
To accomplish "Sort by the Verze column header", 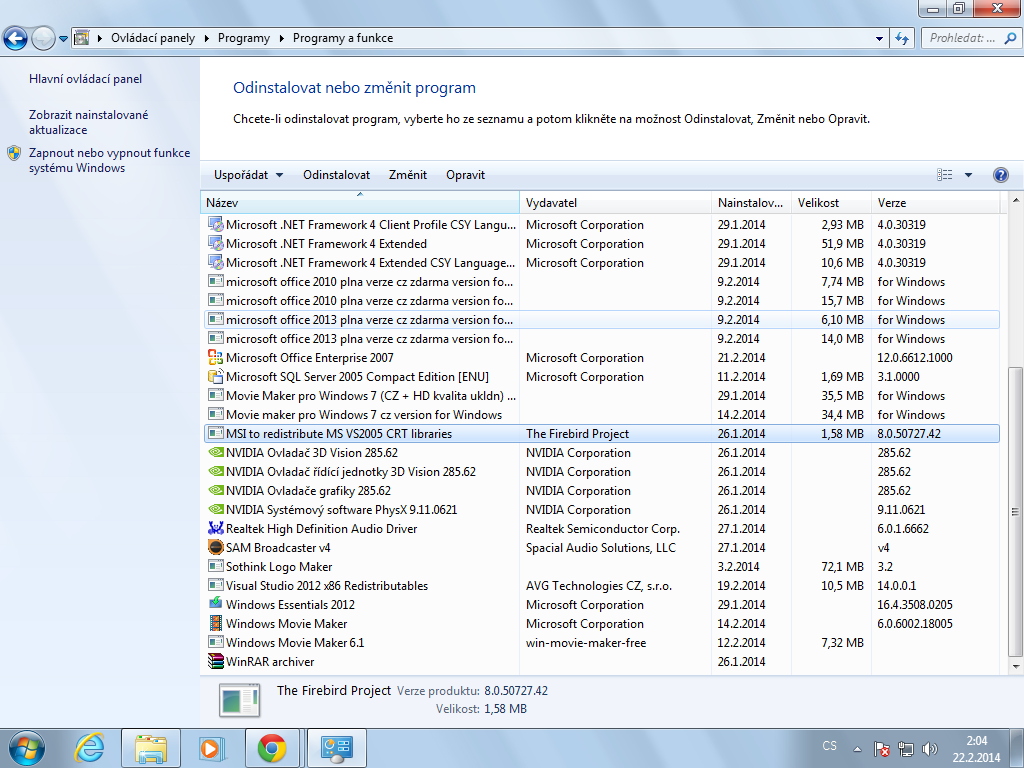I will [x=935, y=202].
